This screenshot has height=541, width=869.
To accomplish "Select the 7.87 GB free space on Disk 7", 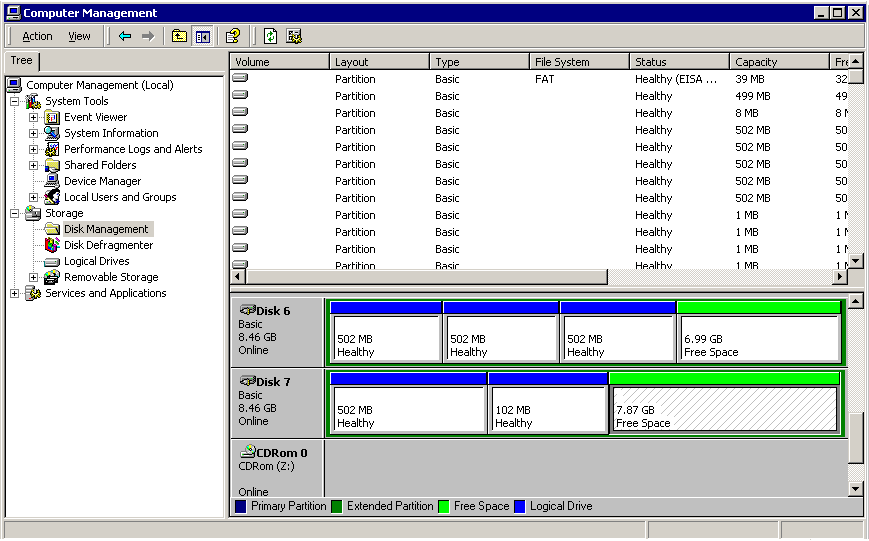I will (724, 409).
